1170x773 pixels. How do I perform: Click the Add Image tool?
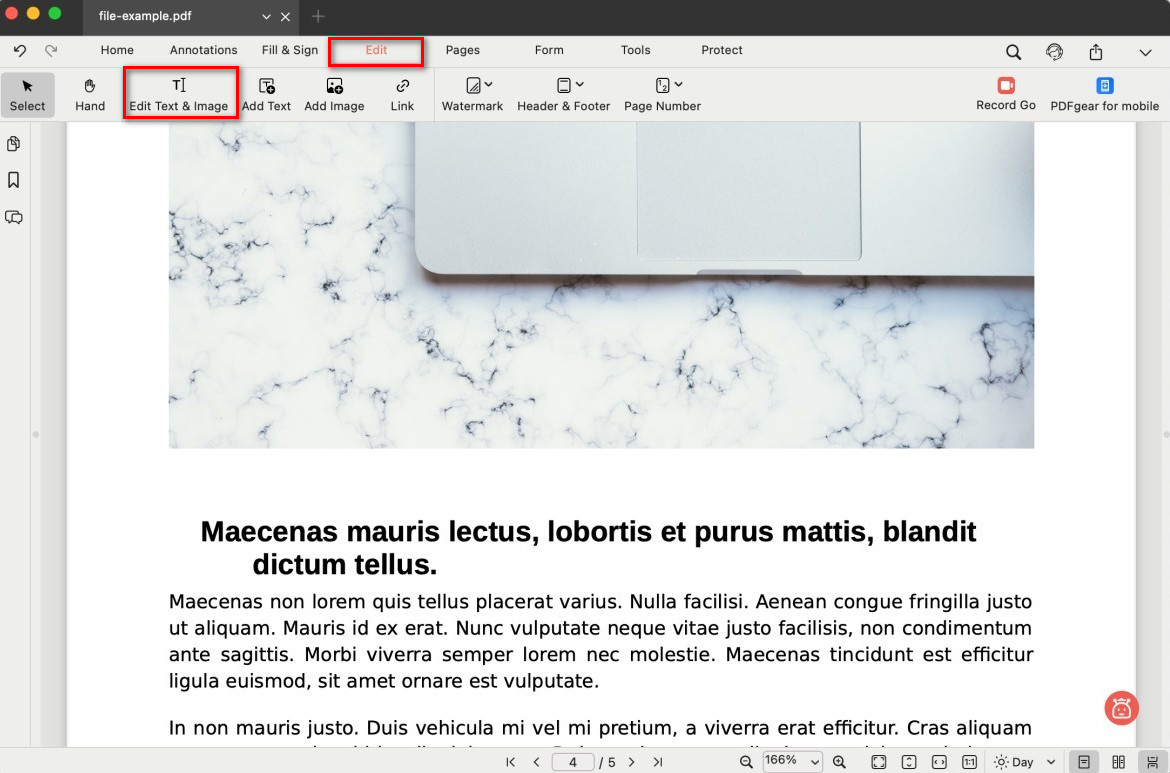334,95
